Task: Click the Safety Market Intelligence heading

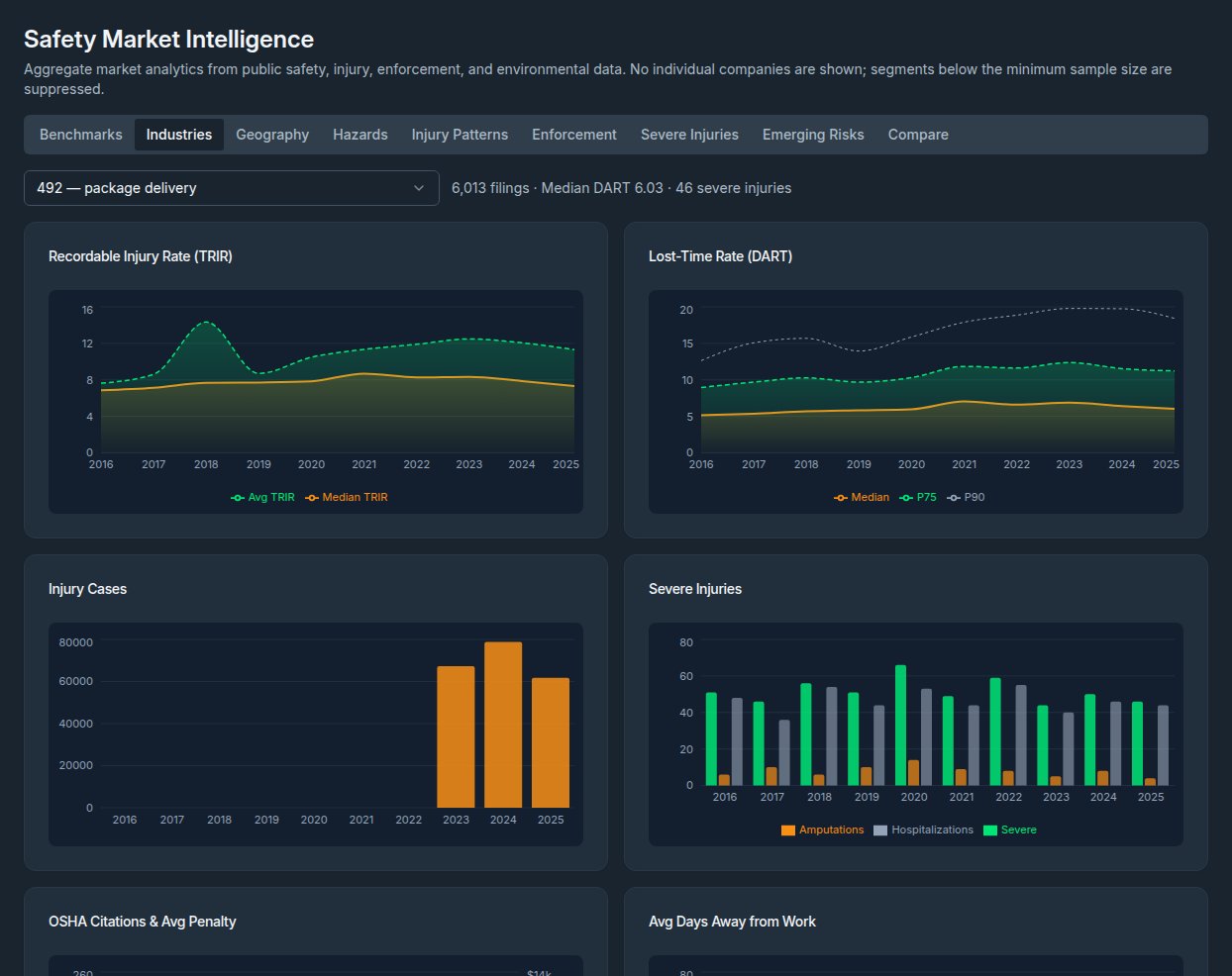Action: point(168,40)
